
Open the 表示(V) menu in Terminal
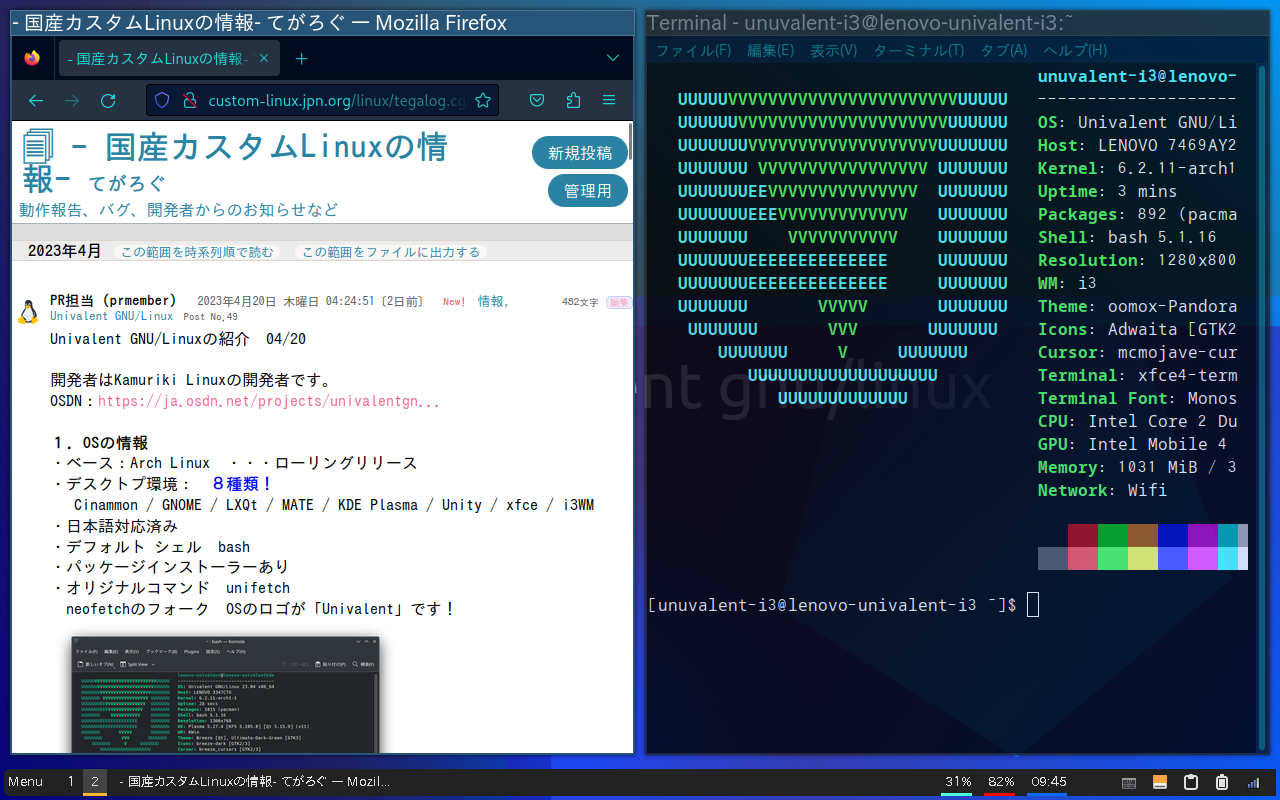click(833, 50)
